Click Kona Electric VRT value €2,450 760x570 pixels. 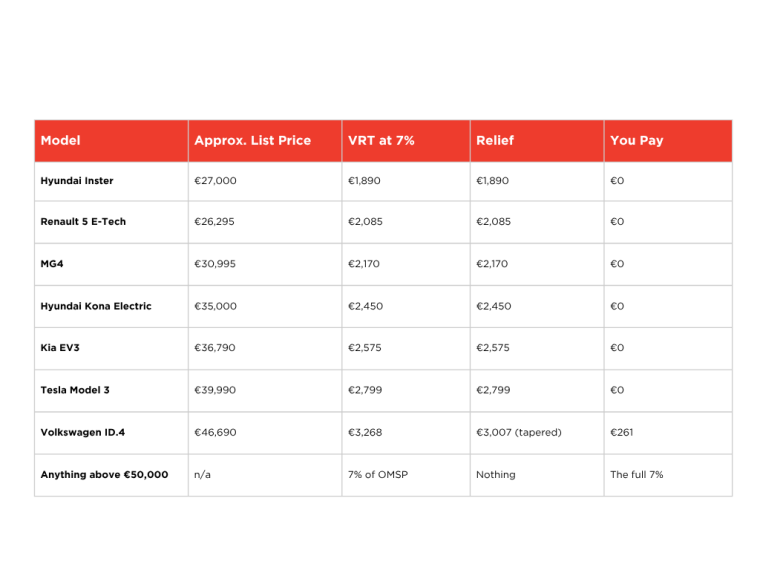point(365,306)
